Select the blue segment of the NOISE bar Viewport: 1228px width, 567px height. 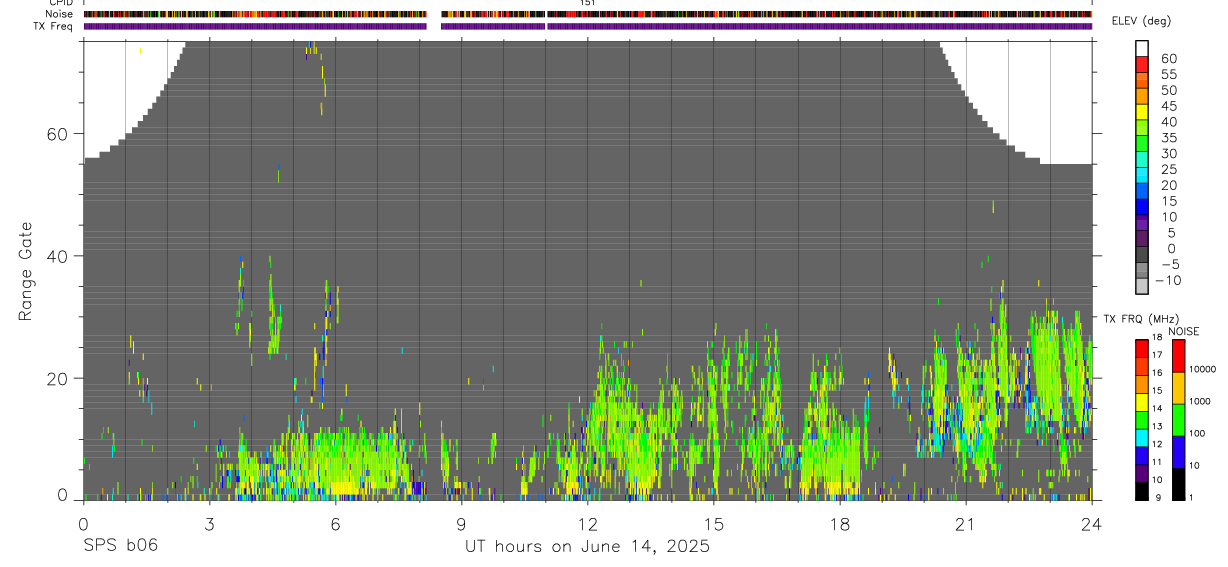pos(1178,452)
